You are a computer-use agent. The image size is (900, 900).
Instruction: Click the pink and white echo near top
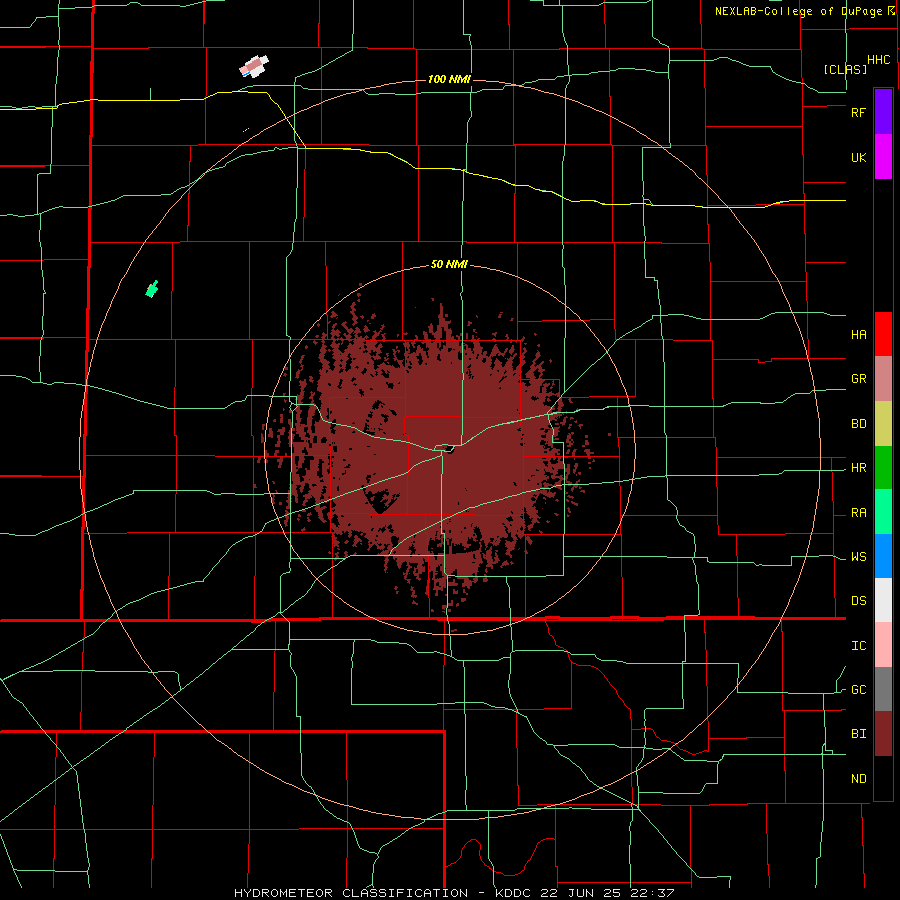[x=254, y=67]
